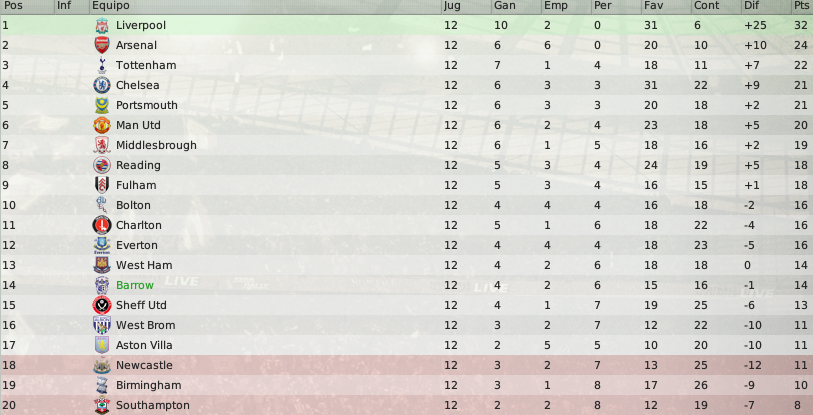Open Aston Villa team page
Screen dimensions: 813x415
click(144, 345)
